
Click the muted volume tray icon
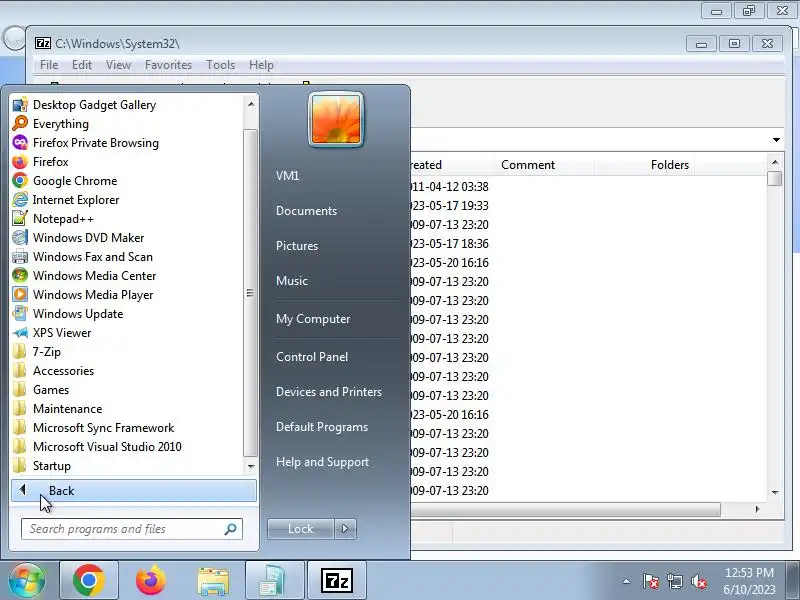click(x=698, y=581)
